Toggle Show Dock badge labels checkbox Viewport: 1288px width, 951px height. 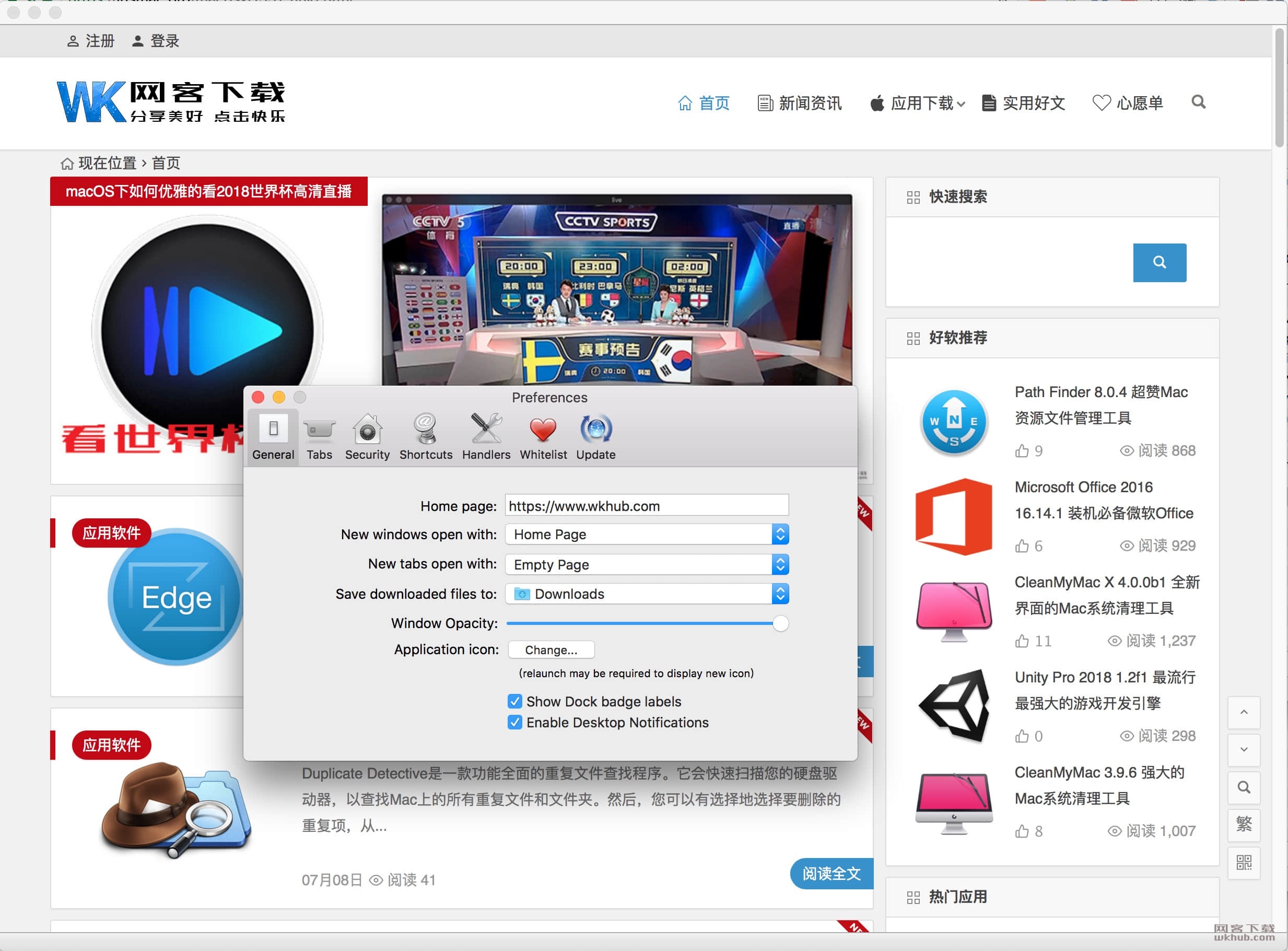coord(515,701)
